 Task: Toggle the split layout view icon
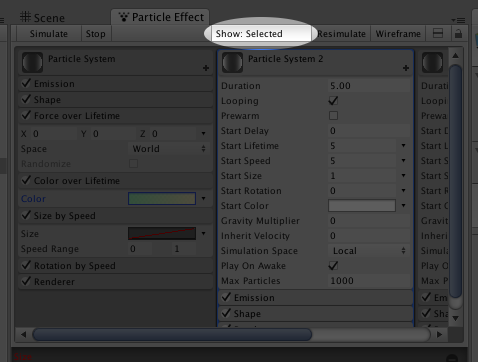(438, 33)
